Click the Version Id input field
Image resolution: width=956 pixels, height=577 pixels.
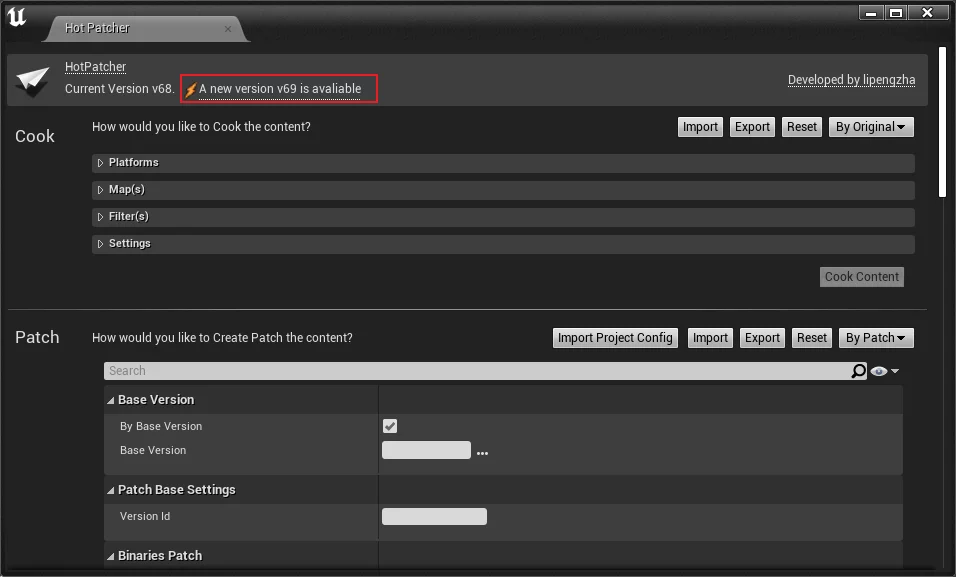click(434, 517)
